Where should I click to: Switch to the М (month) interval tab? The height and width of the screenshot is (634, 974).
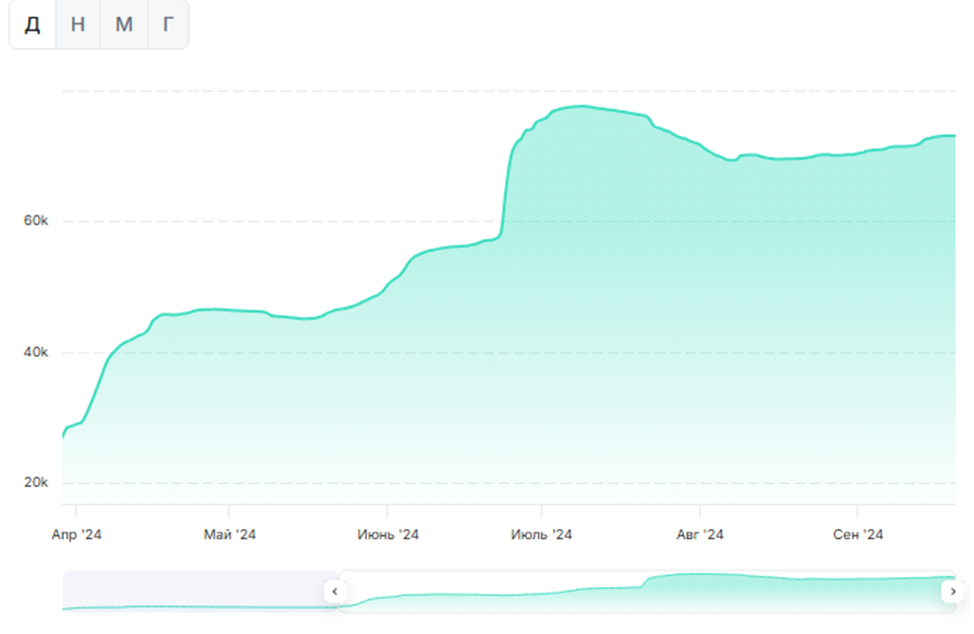pyautogui.click(x=124, y=25)
